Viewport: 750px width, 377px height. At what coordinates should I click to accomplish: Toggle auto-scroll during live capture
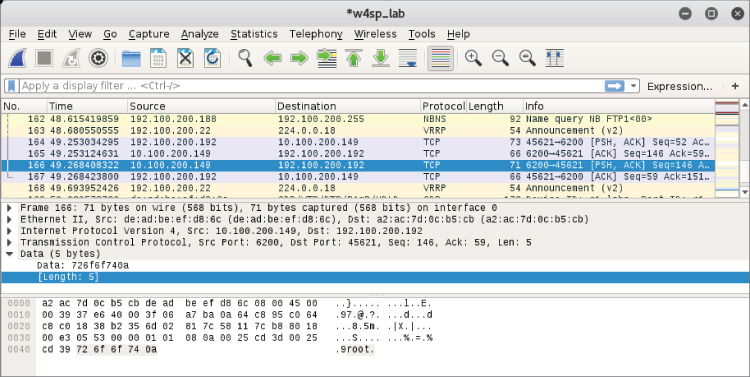[408, 58]
